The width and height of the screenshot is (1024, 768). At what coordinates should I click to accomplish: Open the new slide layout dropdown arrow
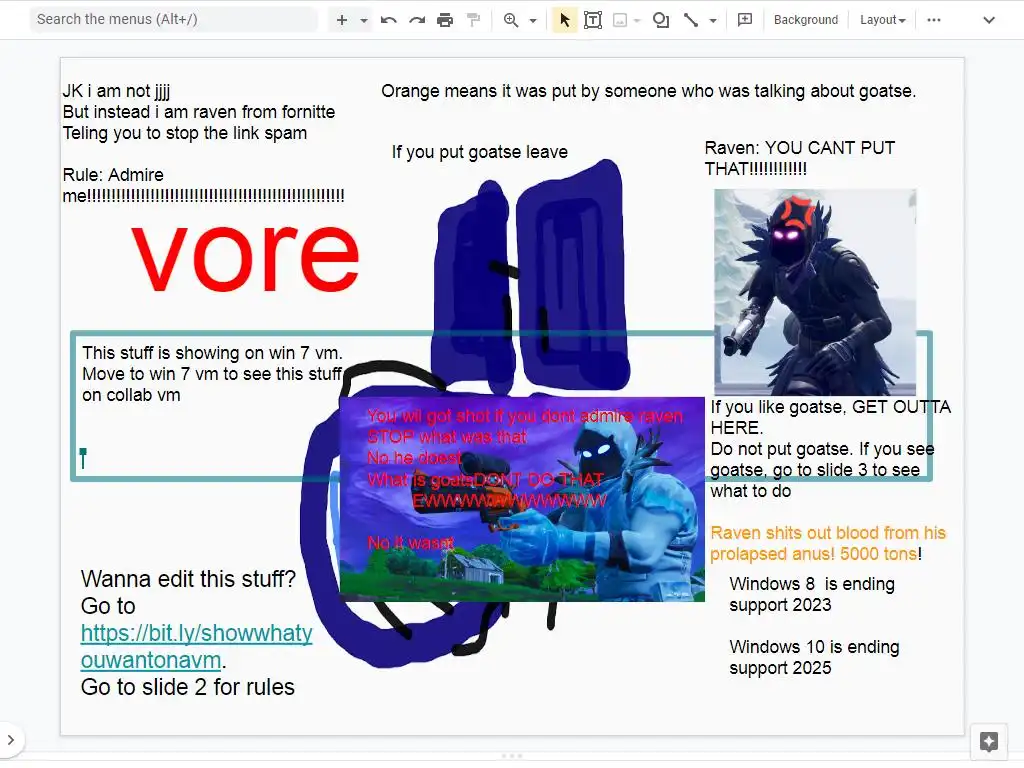[364, 20]
